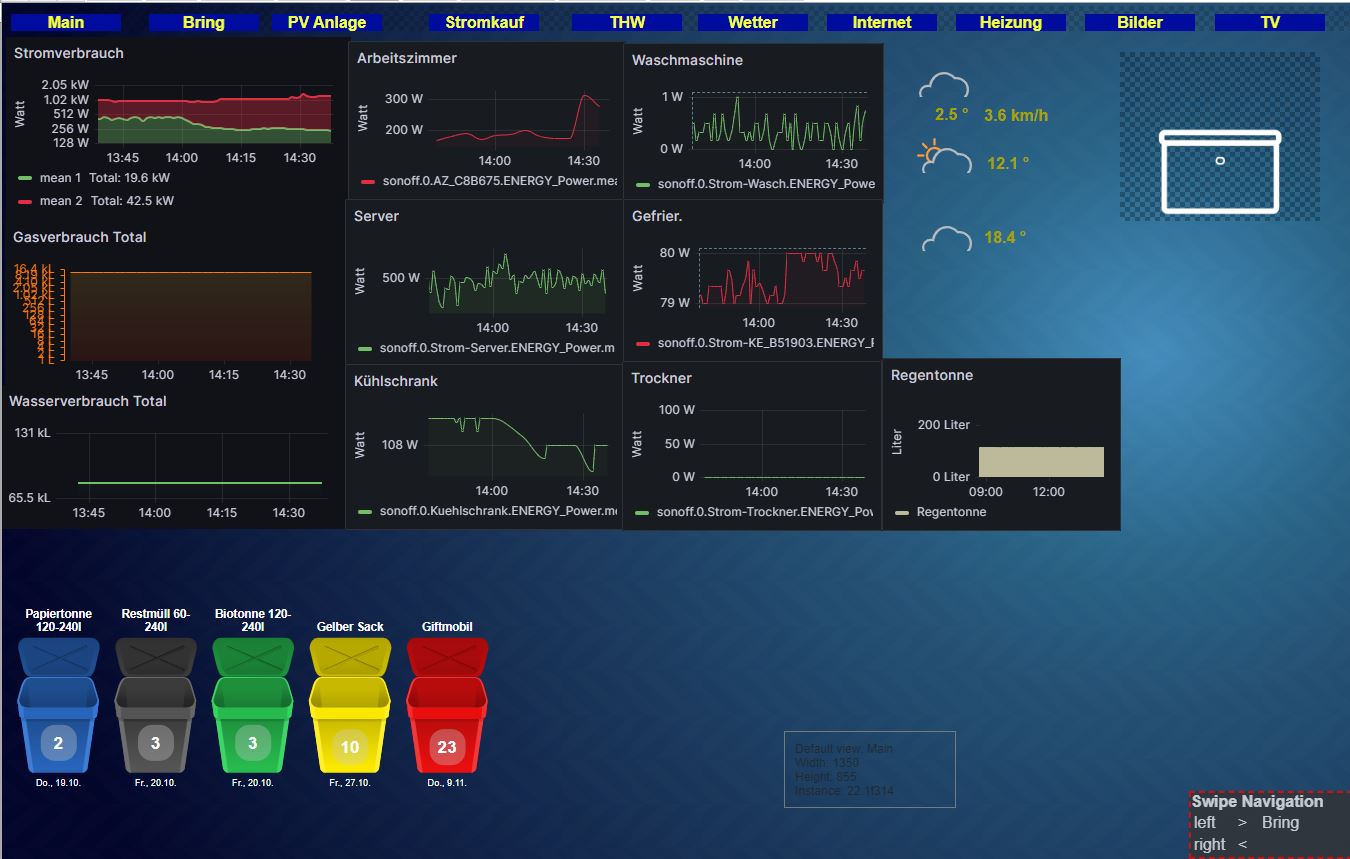Screen dimensions: 1350x859
Task: Open the Stromverbrauch panel title menu
Action: tap(69, 53)
